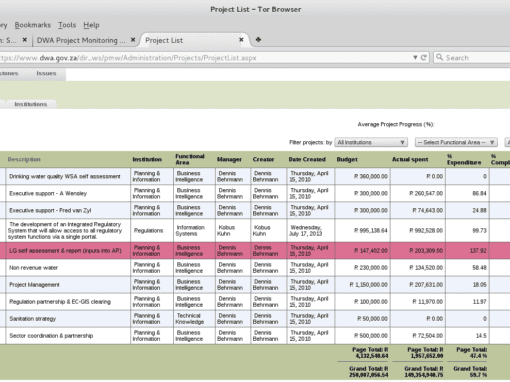Click actual spent value R 203,309.00

[x=426, y=251]
